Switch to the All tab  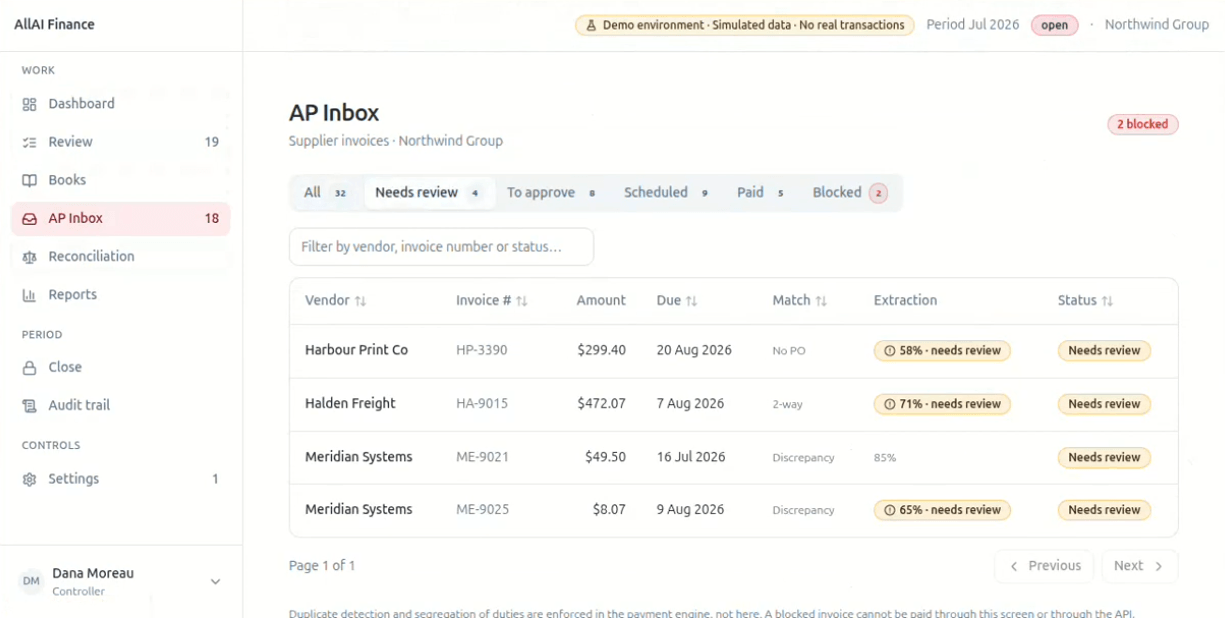326,193
